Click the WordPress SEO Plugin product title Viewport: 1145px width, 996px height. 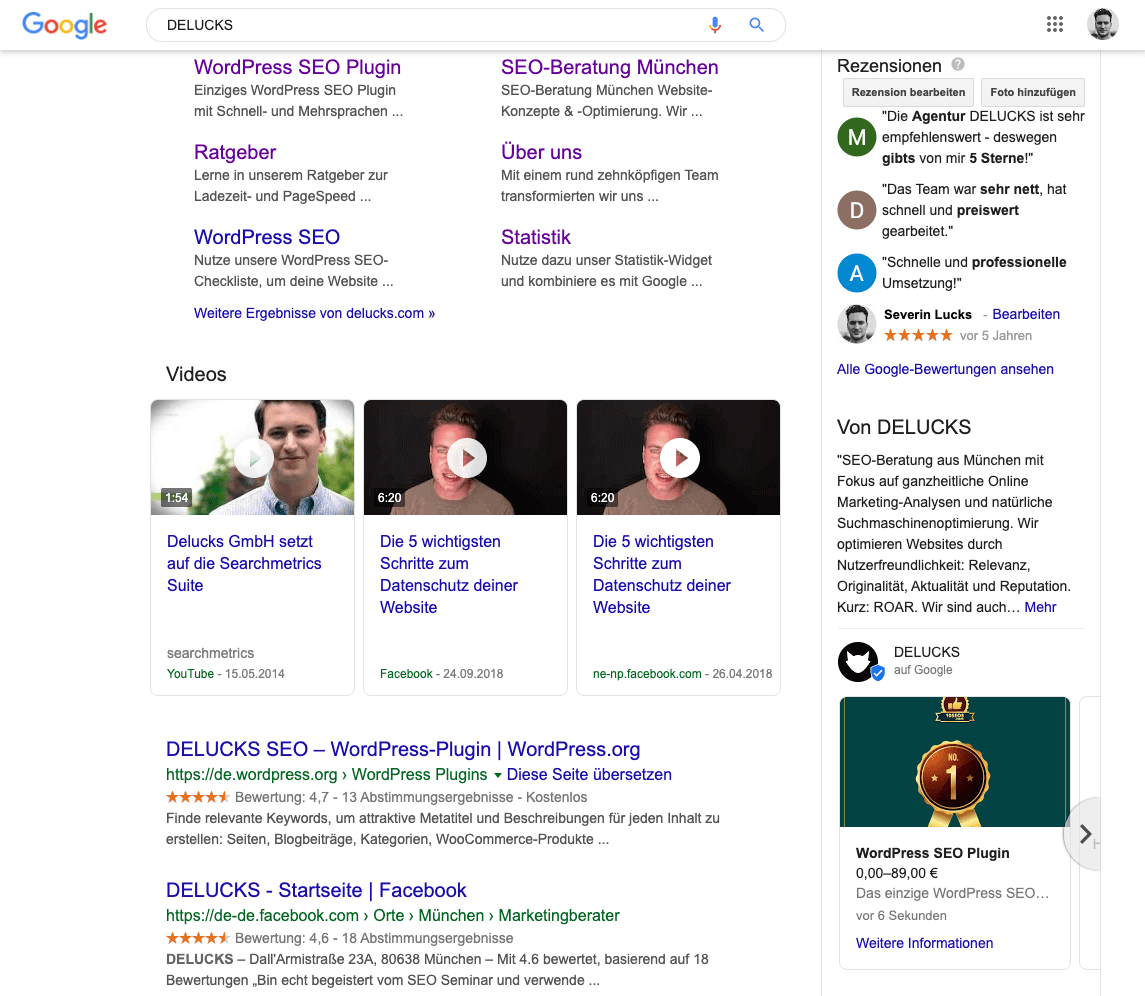(x=933, y=853)
